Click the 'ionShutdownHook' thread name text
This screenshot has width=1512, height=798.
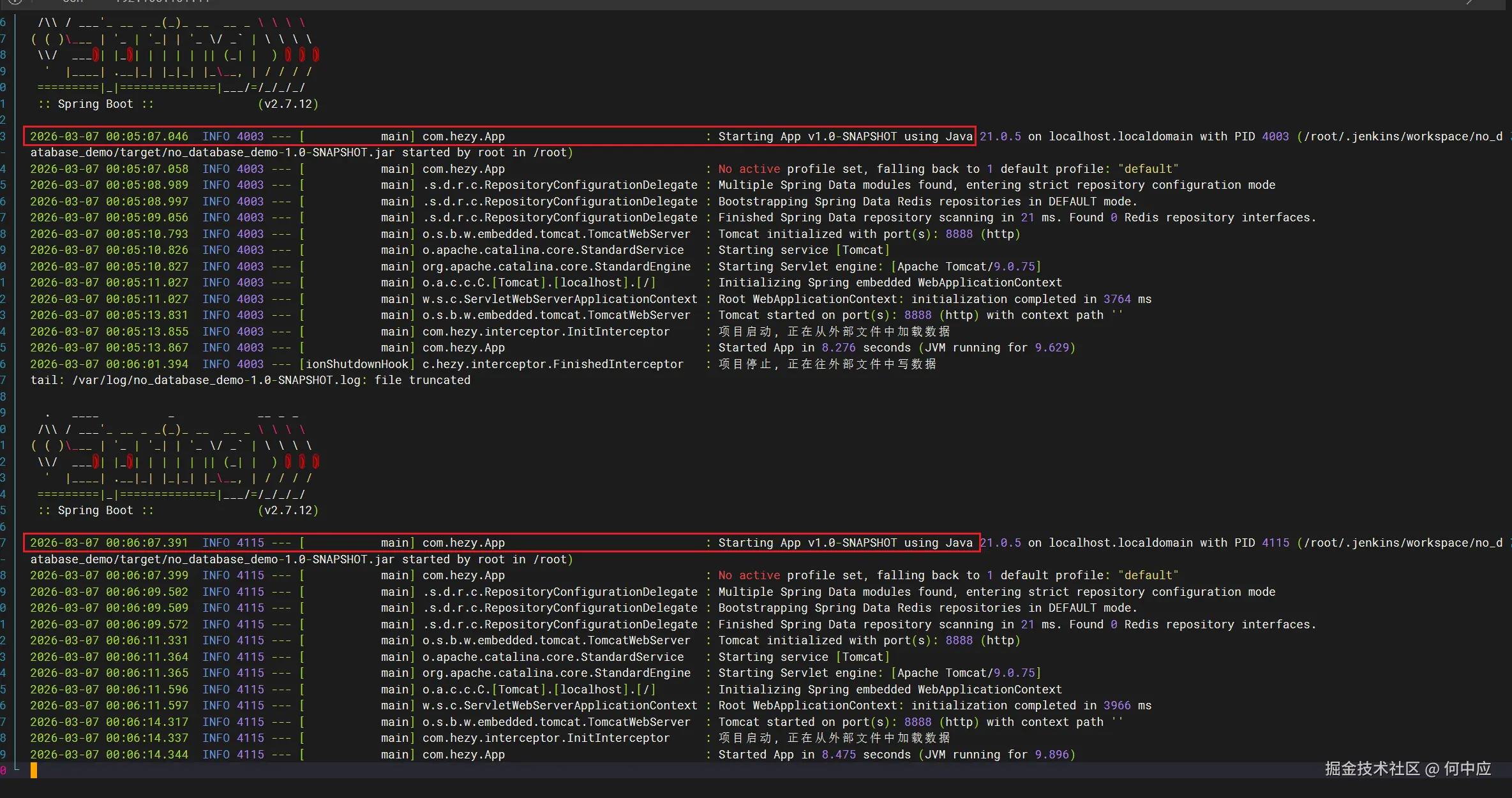click(357, 364)
